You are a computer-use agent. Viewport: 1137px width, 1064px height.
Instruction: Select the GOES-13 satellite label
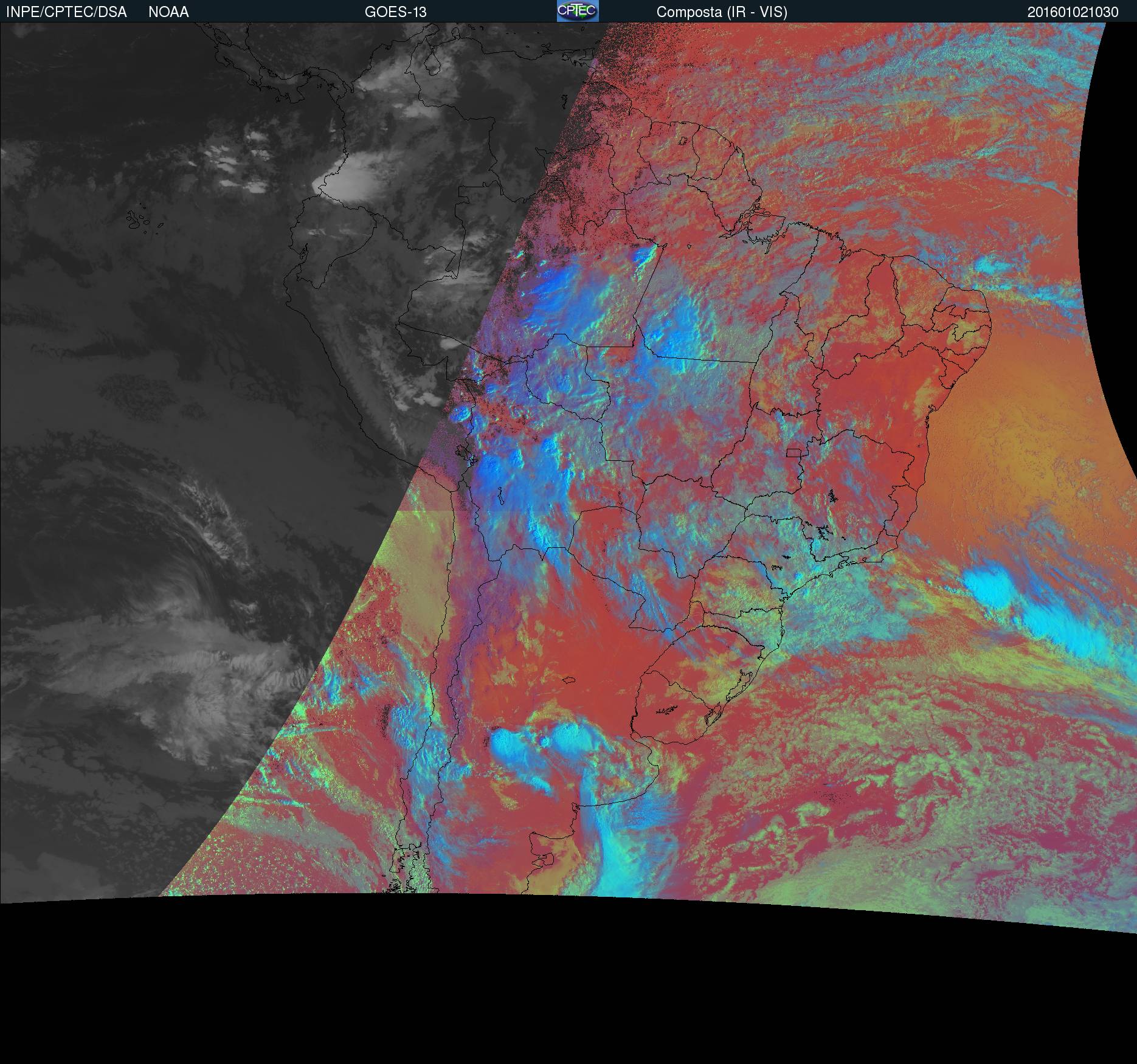pos(395,12)
